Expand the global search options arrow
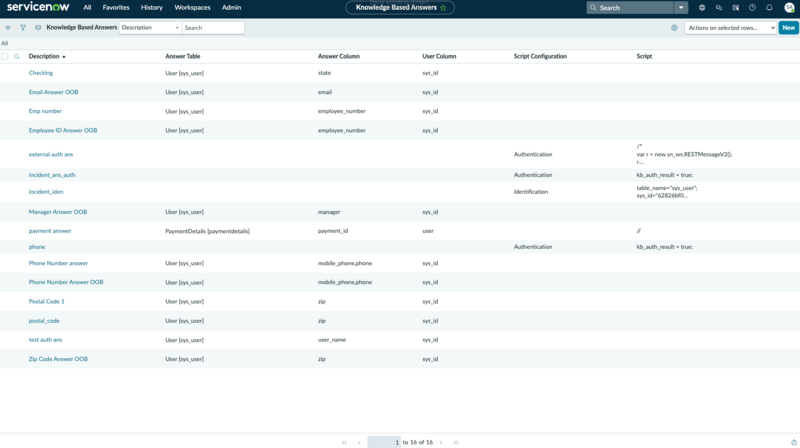The width and height of the screenshot is (800, 448). pos(681,8)
